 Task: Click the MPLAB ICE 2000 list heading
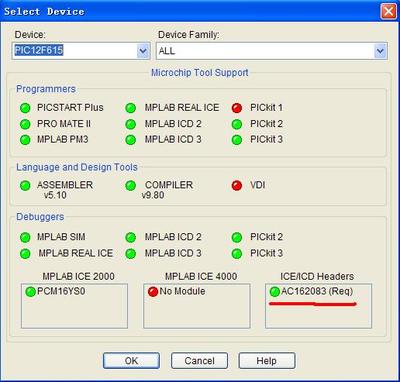[78, 276]
